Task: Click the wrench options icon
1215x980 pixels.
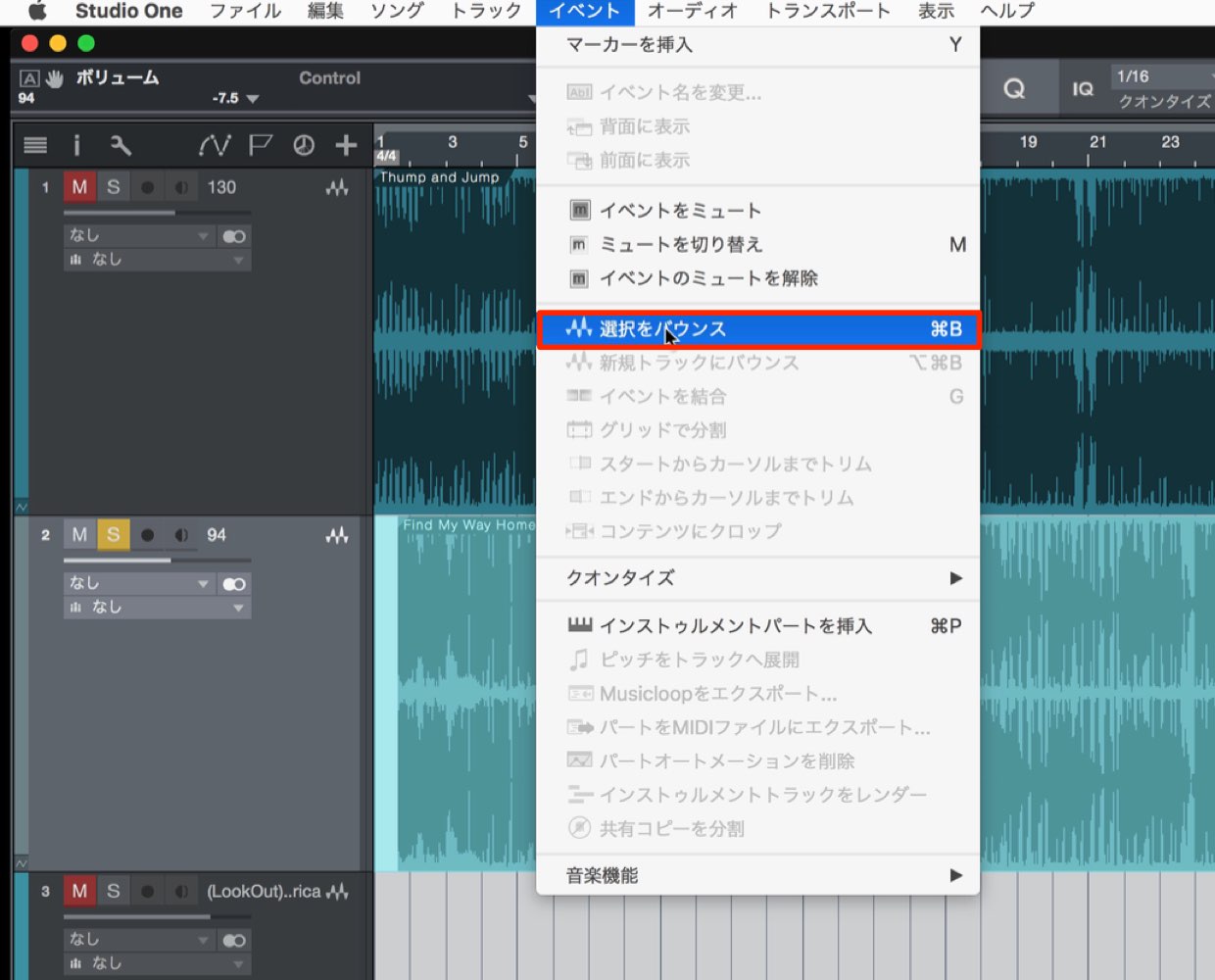Action: click(x=121, y=146)
